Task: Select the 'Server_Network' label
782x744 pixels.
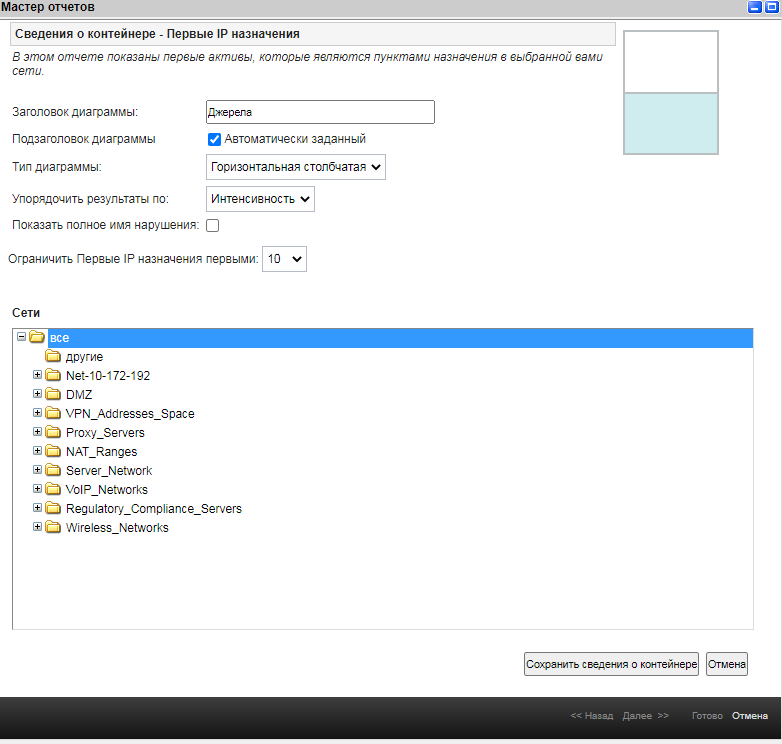Action: [109, 470]
